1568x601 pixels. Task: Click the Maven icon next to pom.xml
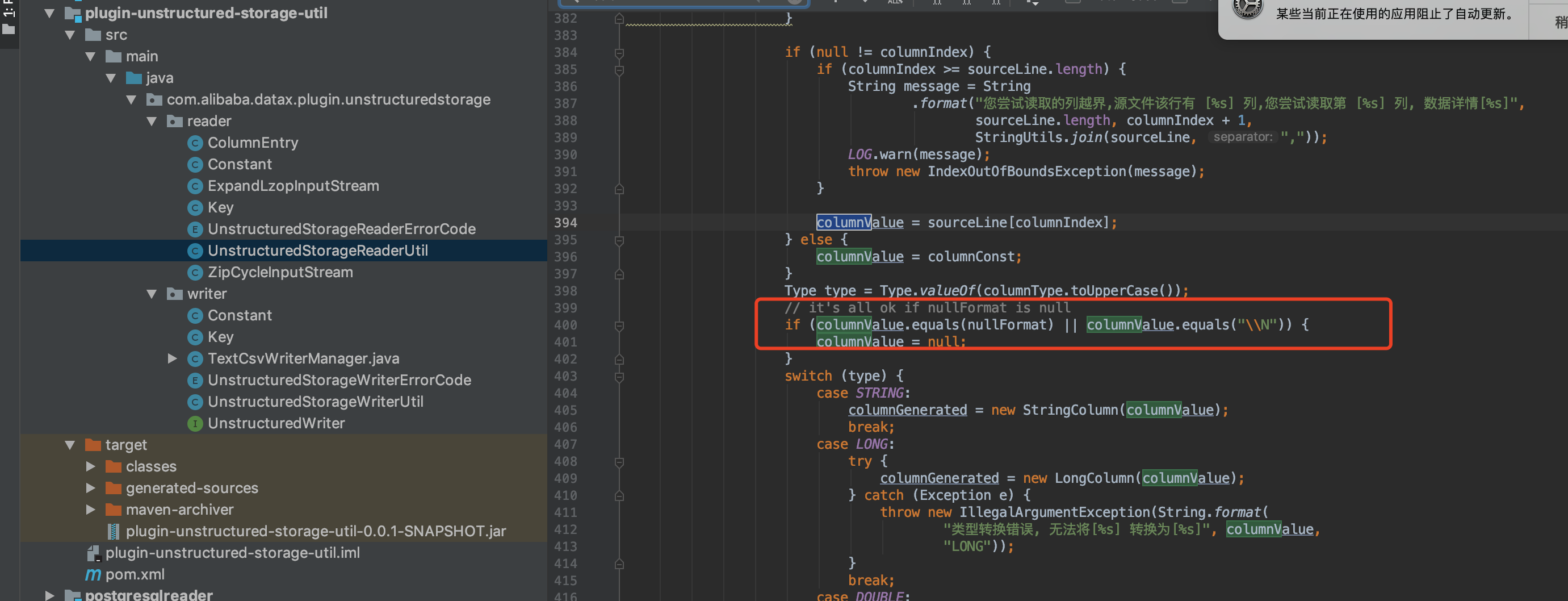(93, 574)
